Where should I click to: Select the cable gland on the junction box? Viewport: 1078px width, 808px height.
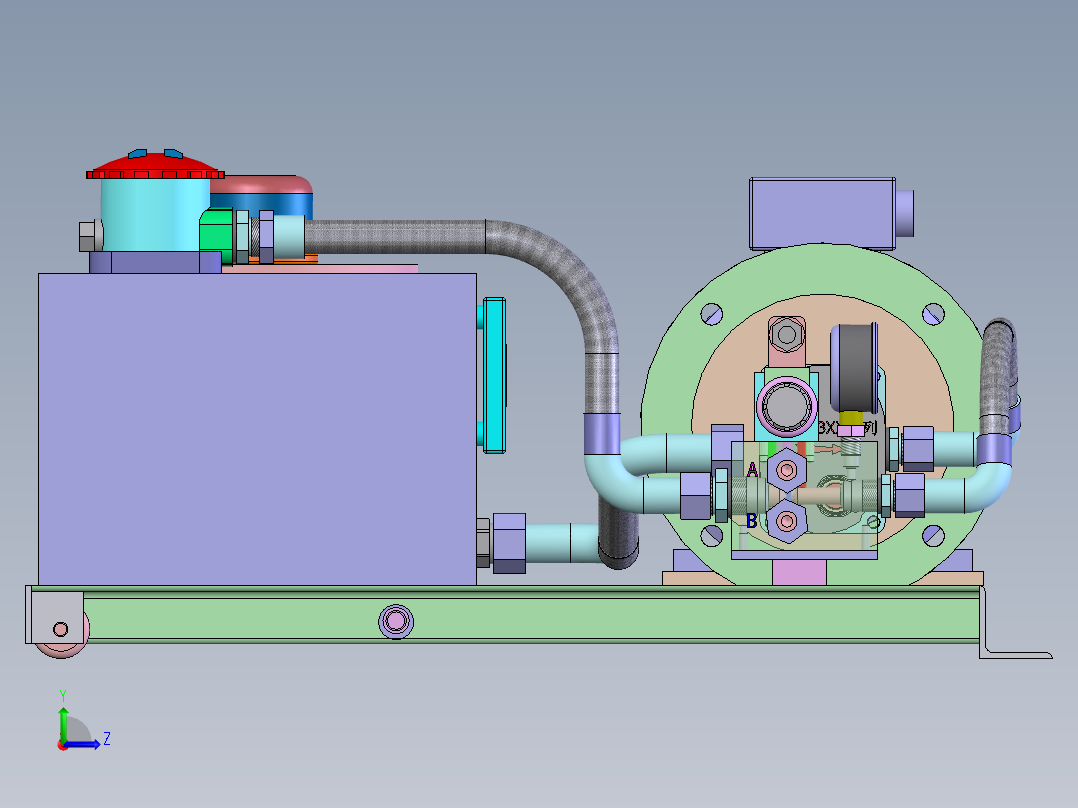[x=905, y=212]
